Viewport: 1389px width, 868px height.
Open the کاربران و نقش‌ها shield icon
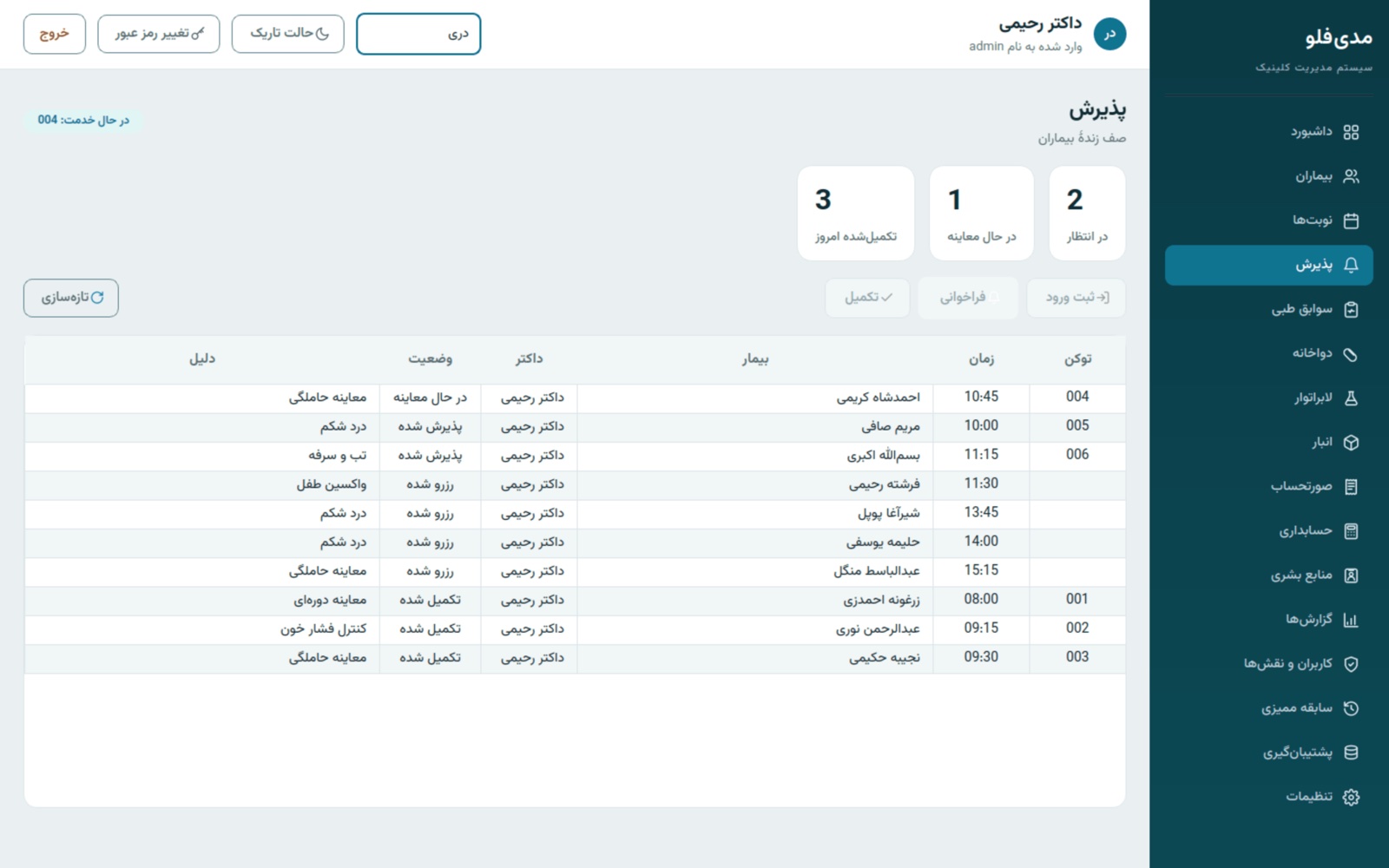(x=1351, y=664)
